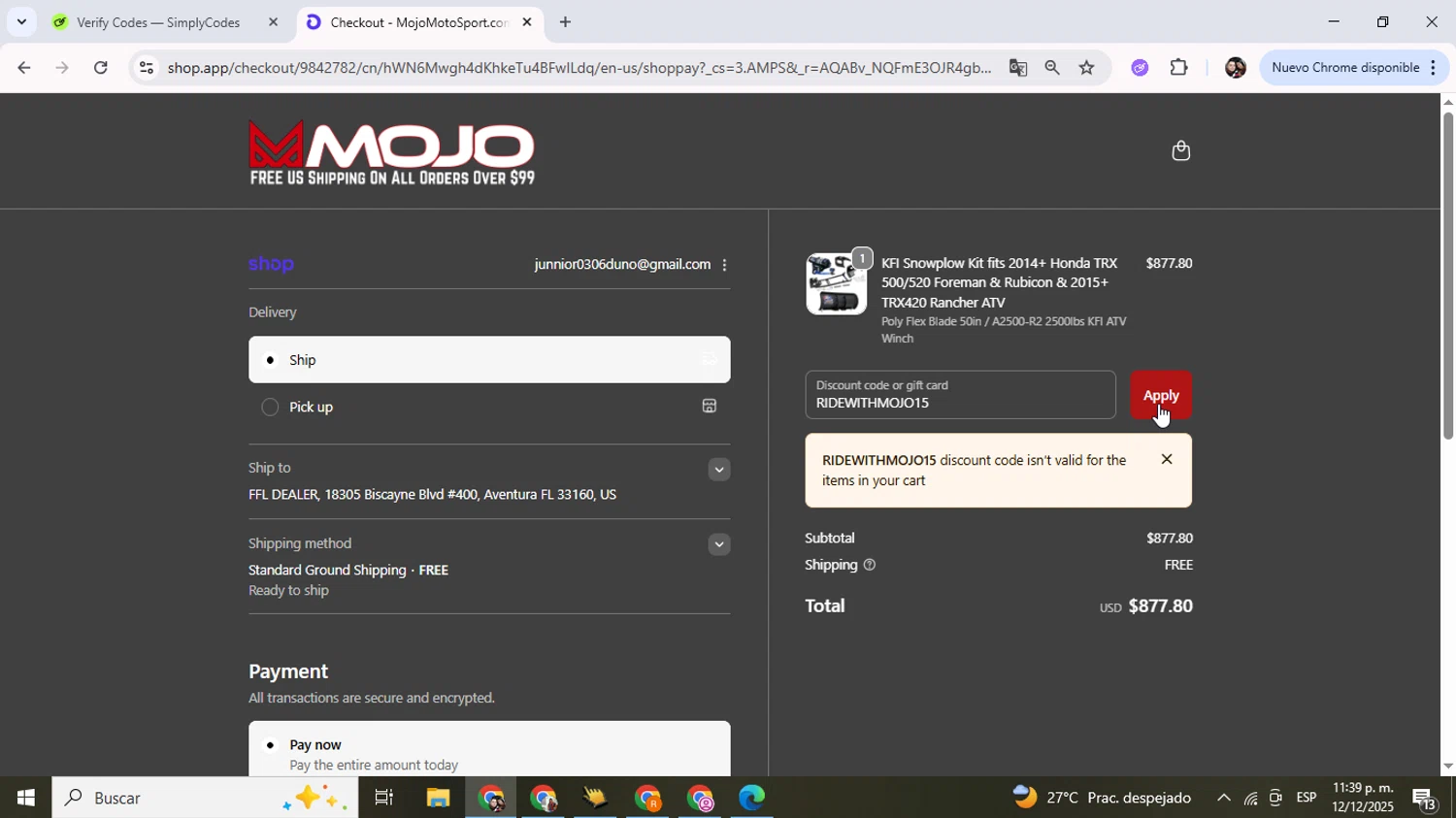Click the purple extension icon in toolbar

[1140, 68]
